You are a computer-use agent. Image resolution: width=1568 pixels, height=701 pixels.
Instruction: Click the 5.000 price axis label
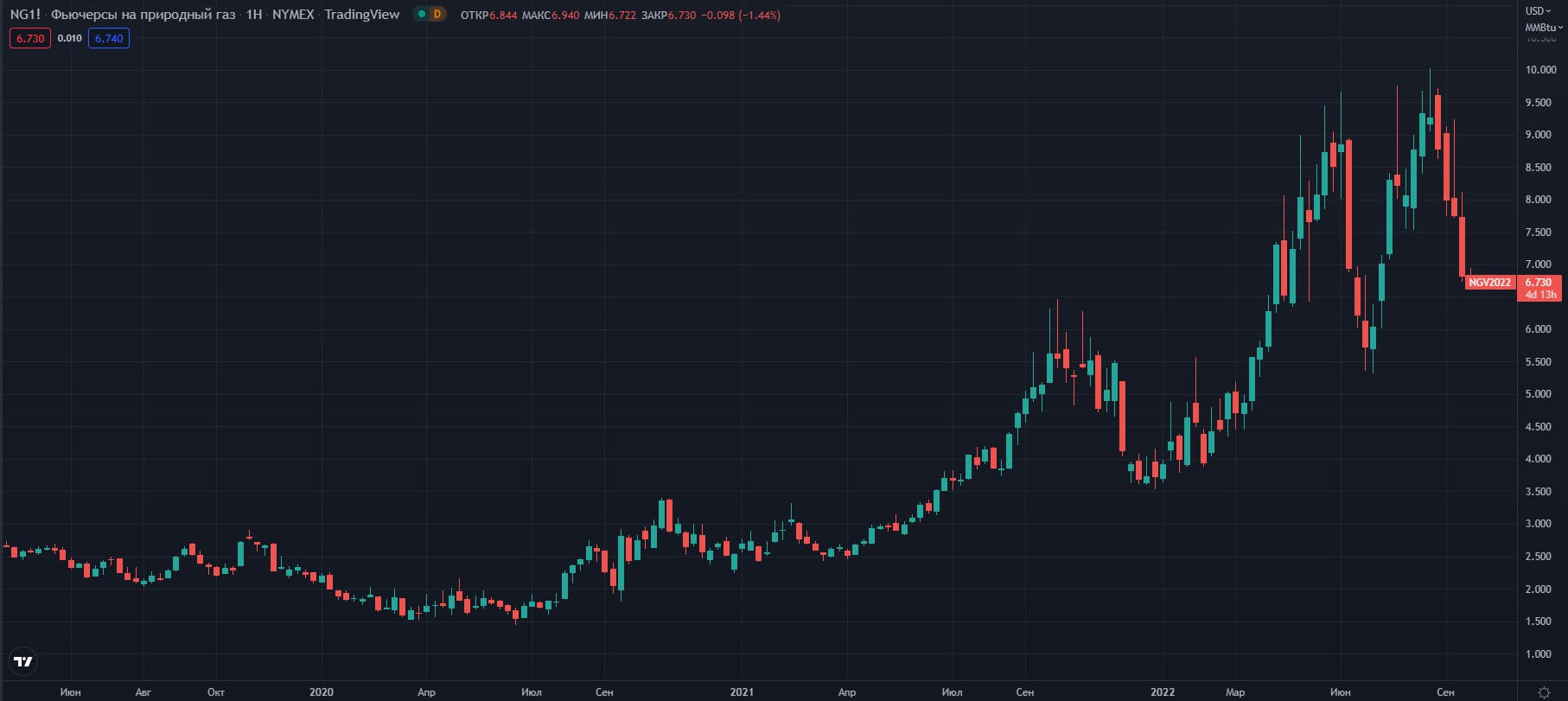1539,394
